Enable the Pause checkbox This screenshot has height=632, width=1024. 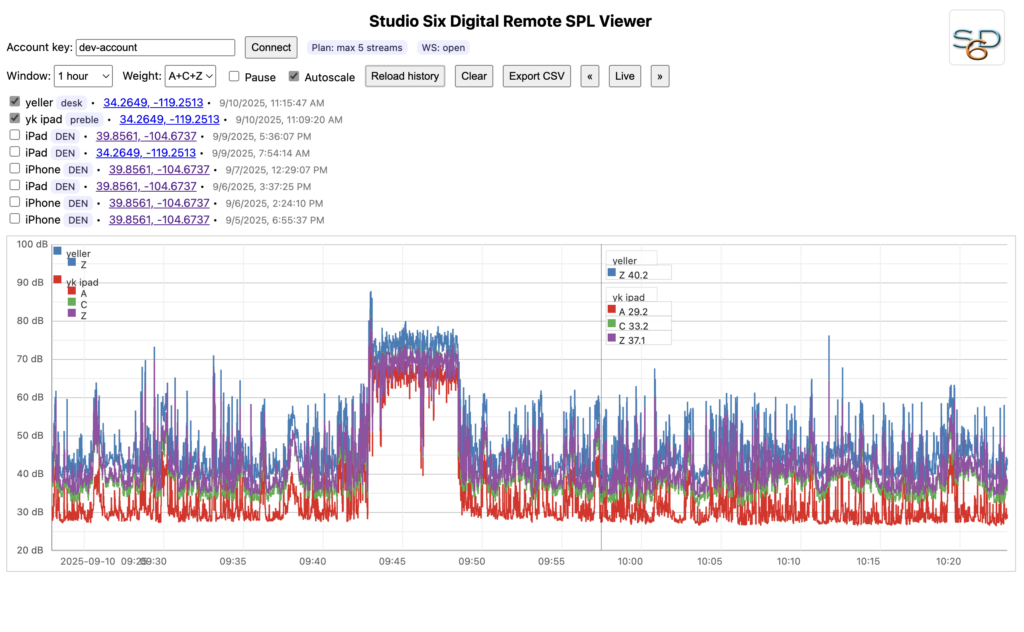[x=234, y=76]
